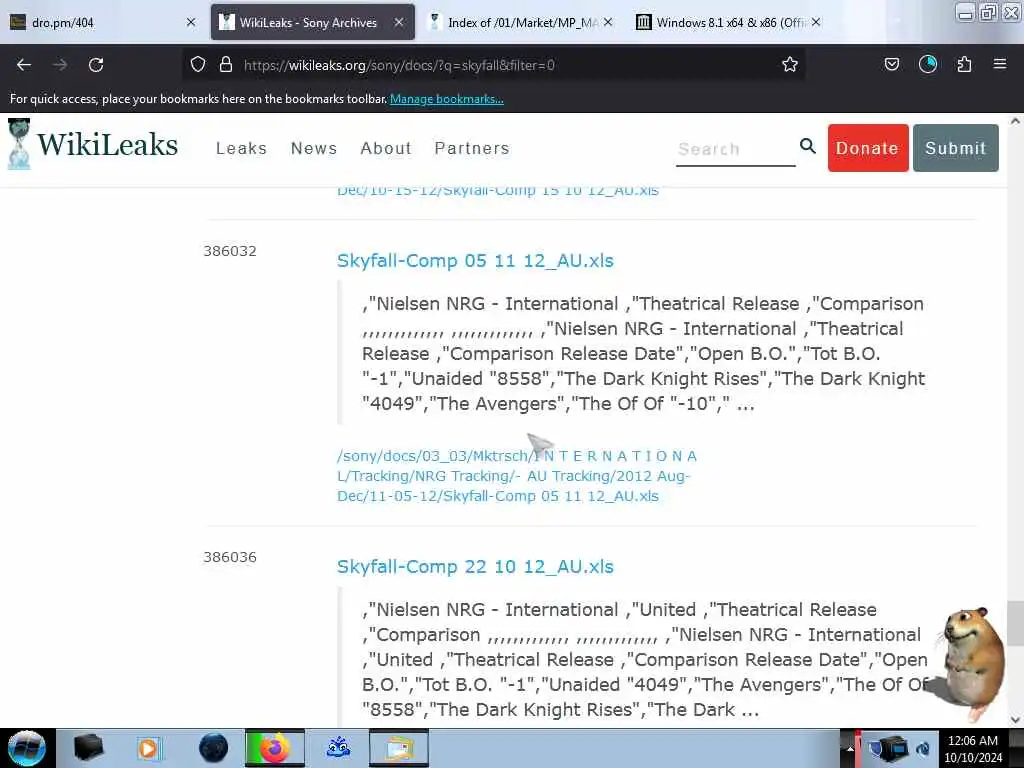Open the tracking protection shield icon

pos(198,65)
